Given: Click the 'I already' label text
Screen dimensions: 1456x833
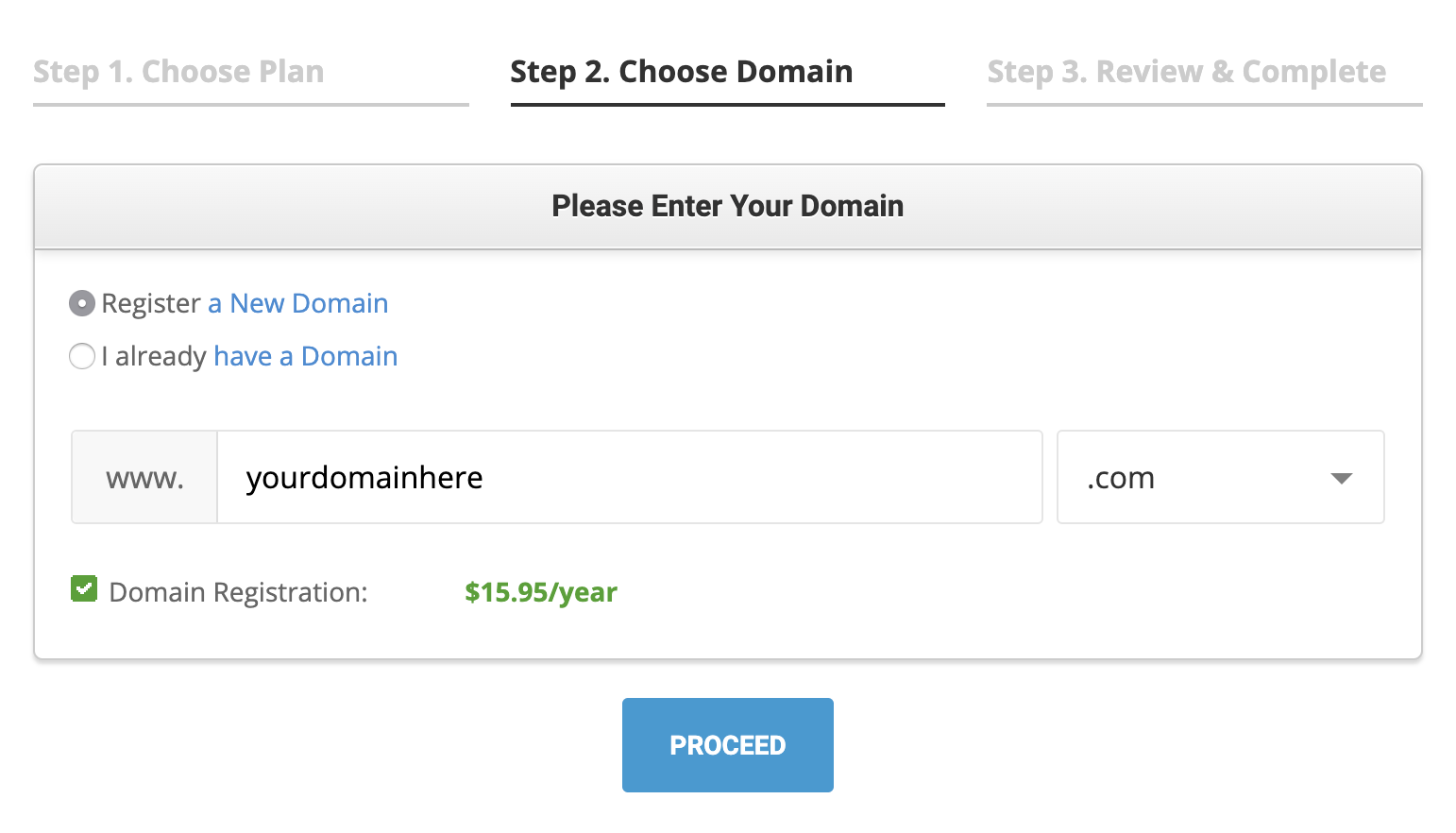Looking at the screenshot, I should click(x=154, y=356).
